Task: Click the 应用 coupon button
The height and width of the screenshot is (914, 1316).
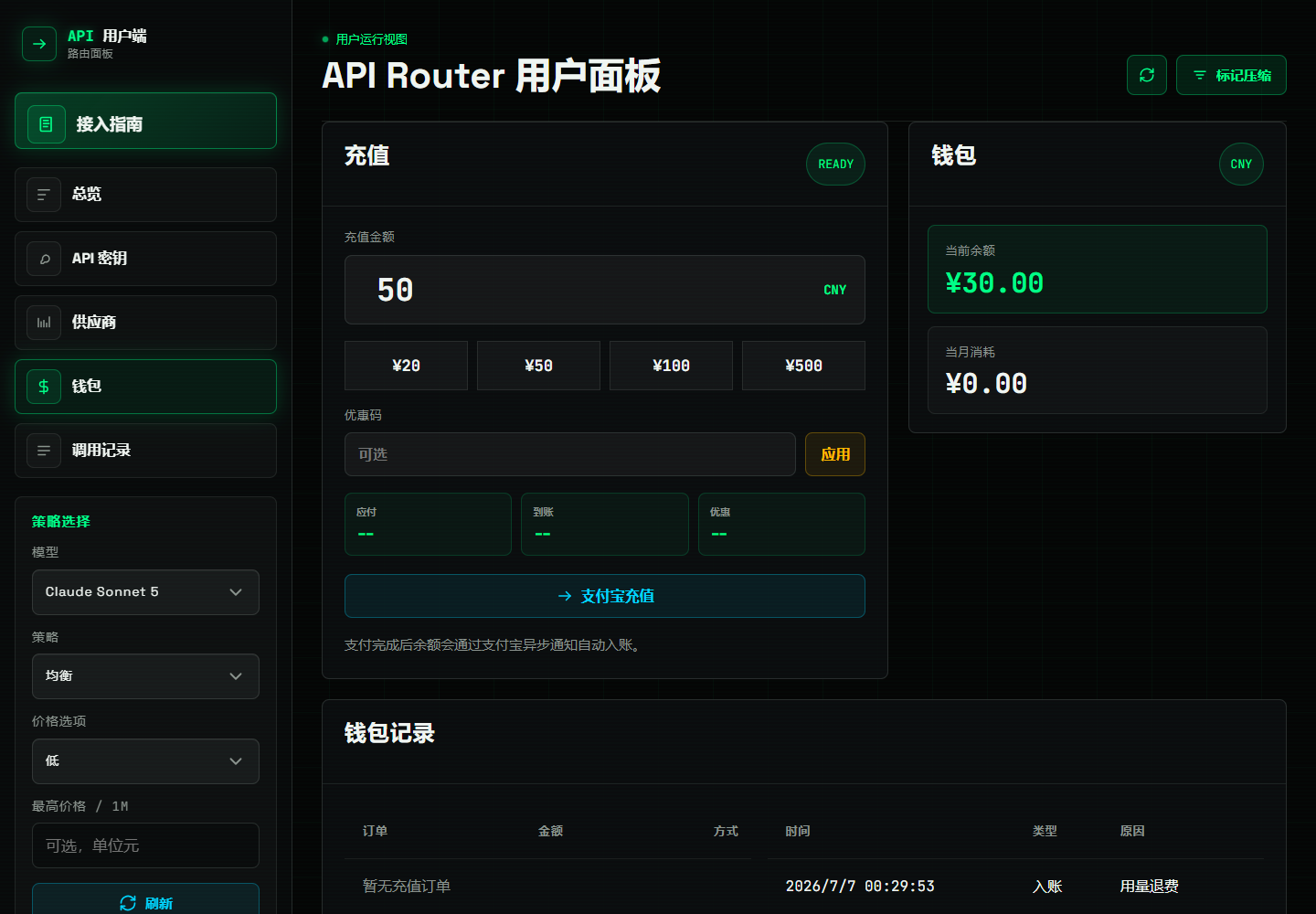Action: [835, 454]
